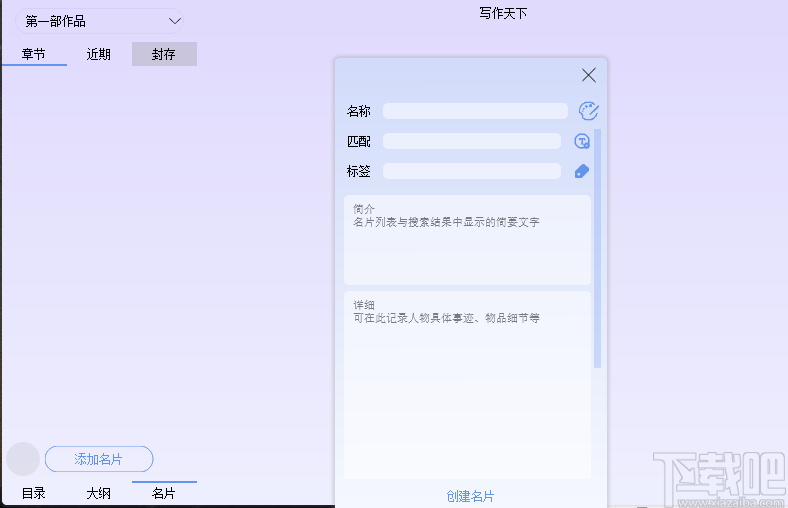
Task: Click the 添加名片 button
Action: tap(99, 459)
